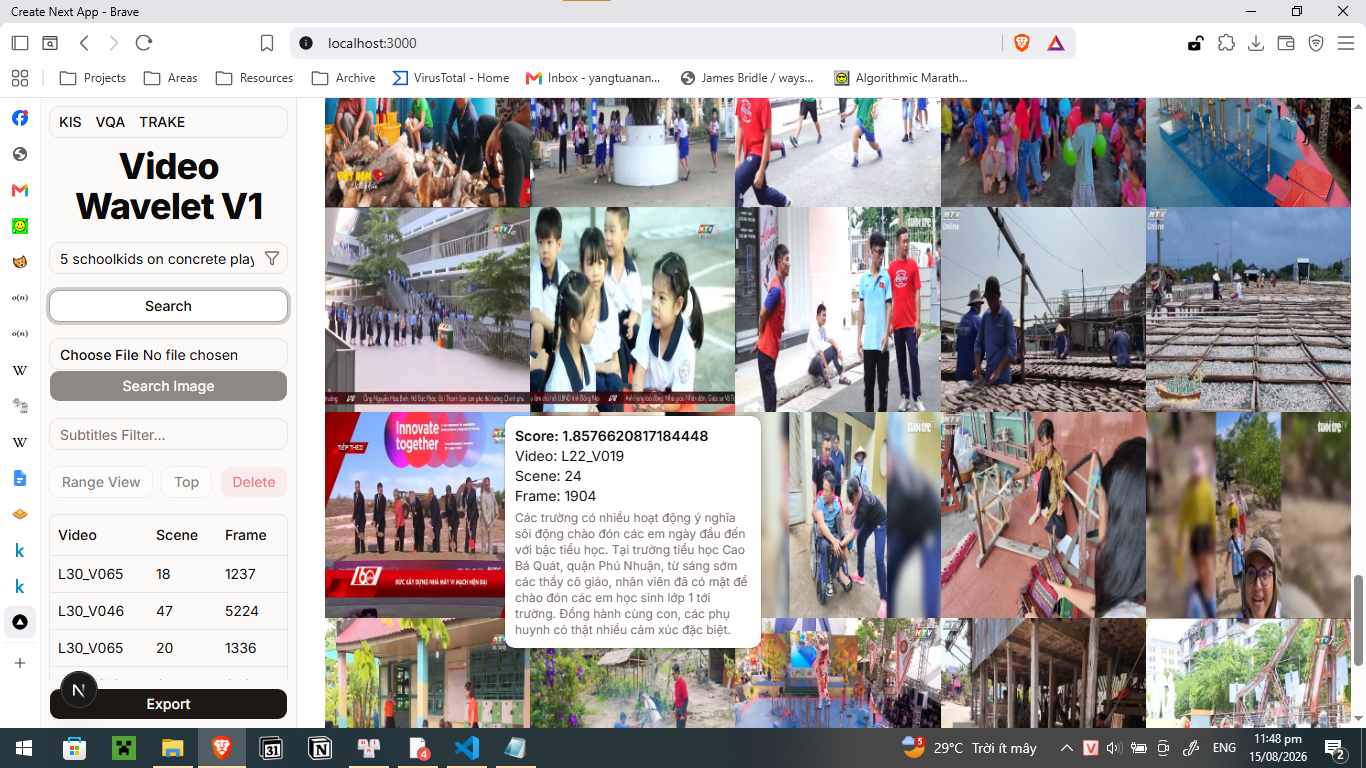Reload the localhost page
The image size is (1366, 768).
(x=143, y=43)
